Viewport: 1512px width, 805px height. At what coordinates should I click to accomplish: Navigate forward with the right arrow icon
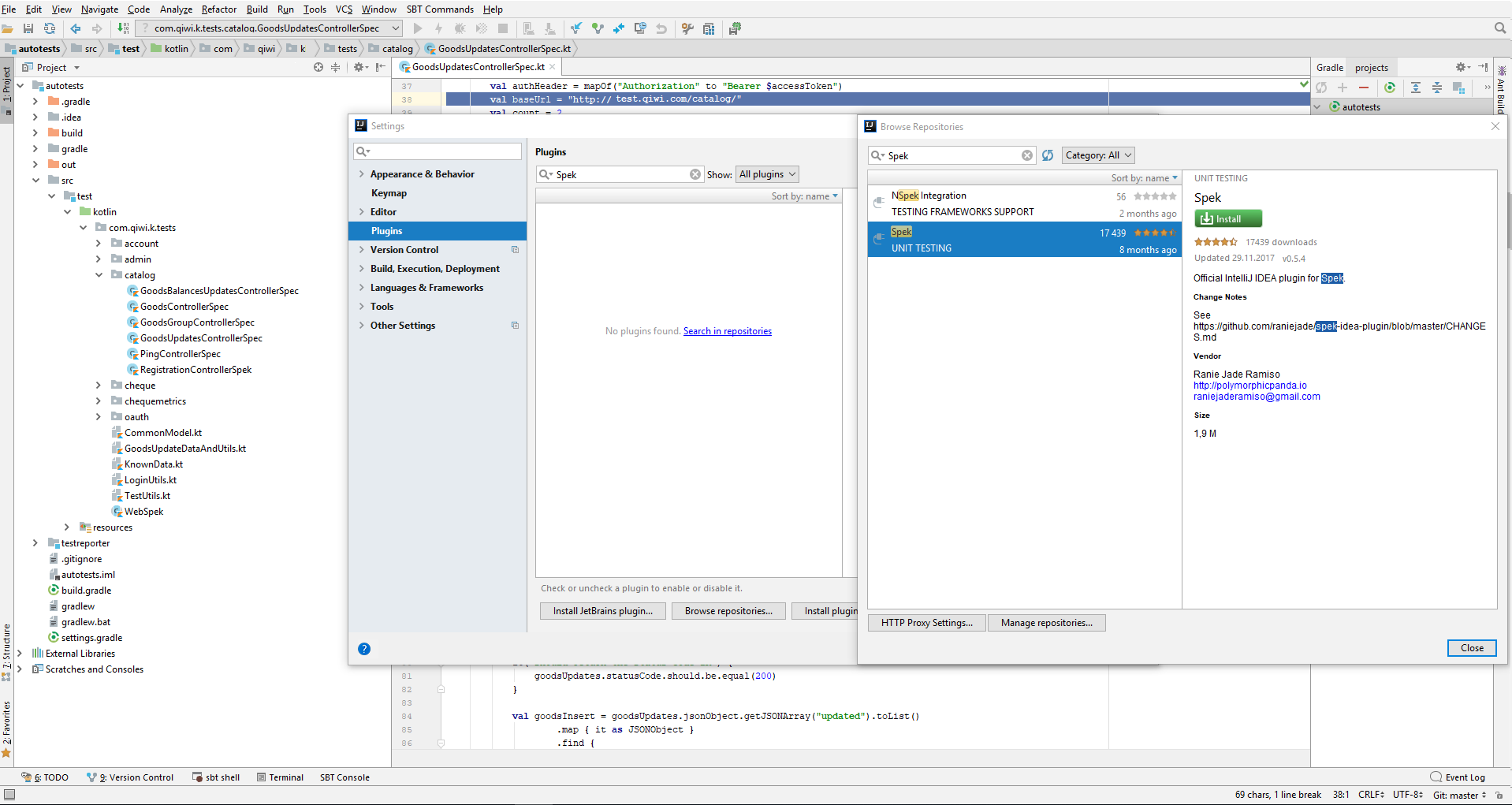(97, 28)
